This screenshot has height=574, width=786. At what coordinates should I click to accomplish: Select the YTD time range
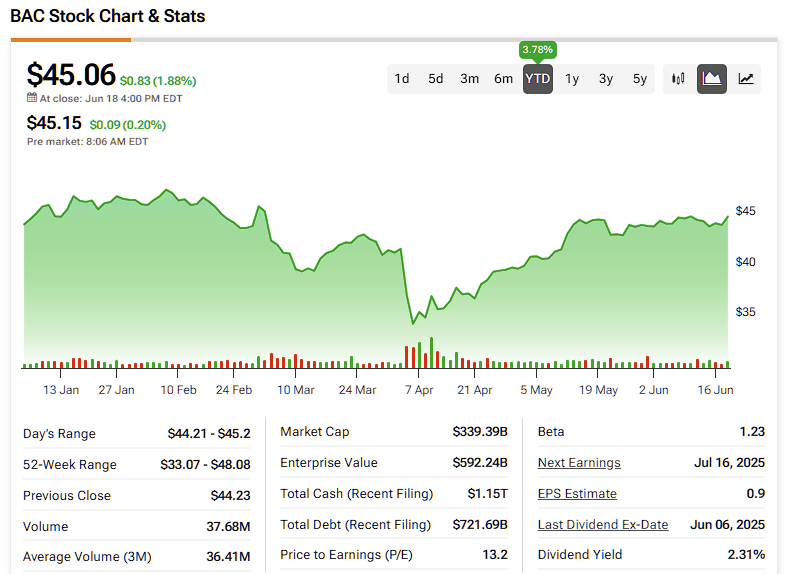(x=538, y=79)
